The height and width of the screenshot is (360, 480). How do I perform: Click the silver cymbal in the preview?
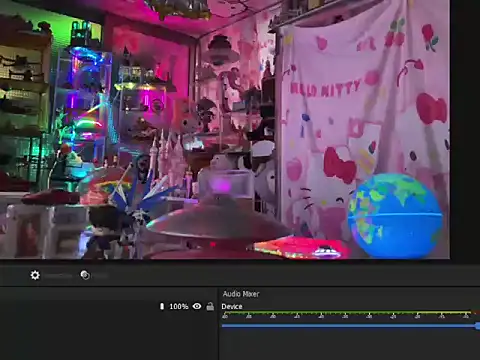pyautogui.click(x=213, y=222)
